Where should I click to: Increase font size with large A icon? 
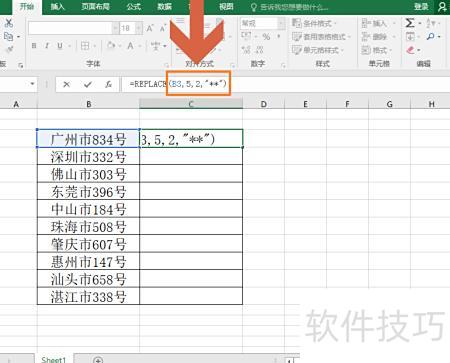(150, 28)
